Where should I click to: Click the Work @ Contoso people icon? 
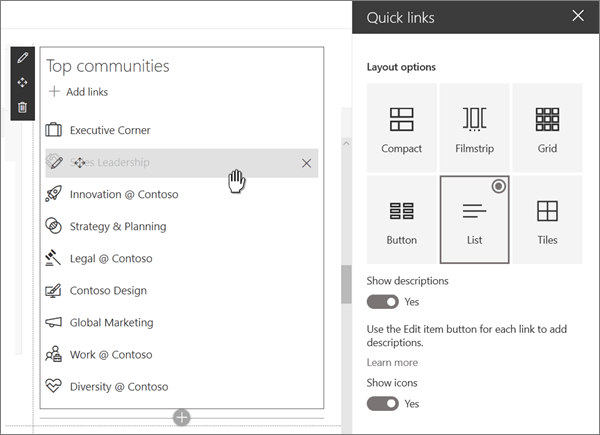click(53, 354)
